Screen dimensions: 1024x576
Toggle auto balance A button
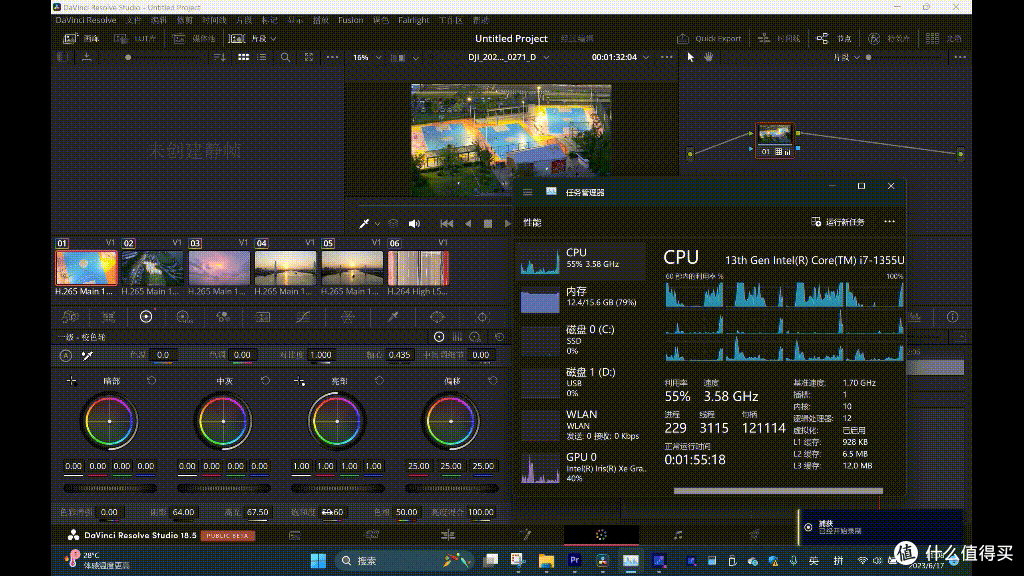pos(66,355)
